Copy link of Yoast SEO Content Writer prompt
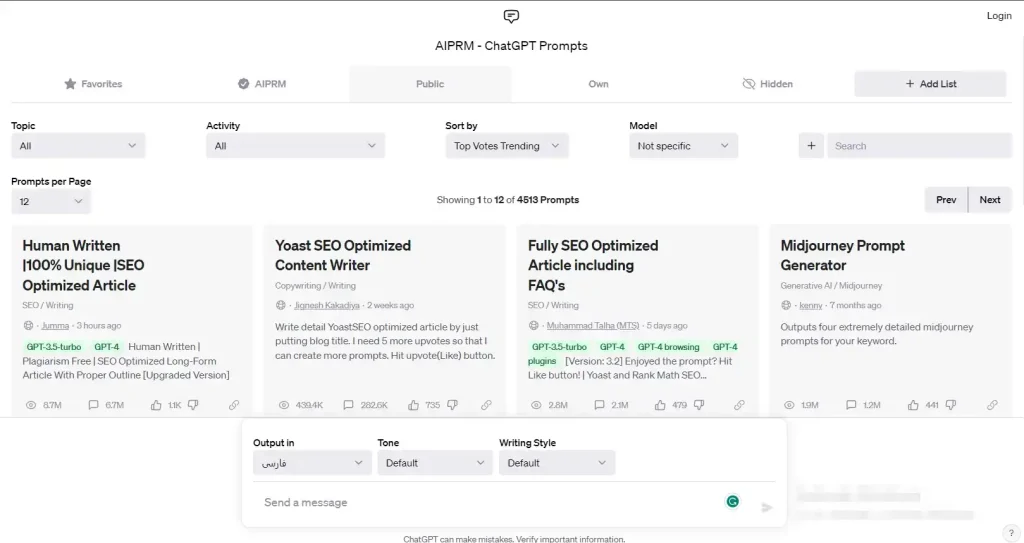The width and height of the screenshot is (1024, 543). (x=487, y=405)
